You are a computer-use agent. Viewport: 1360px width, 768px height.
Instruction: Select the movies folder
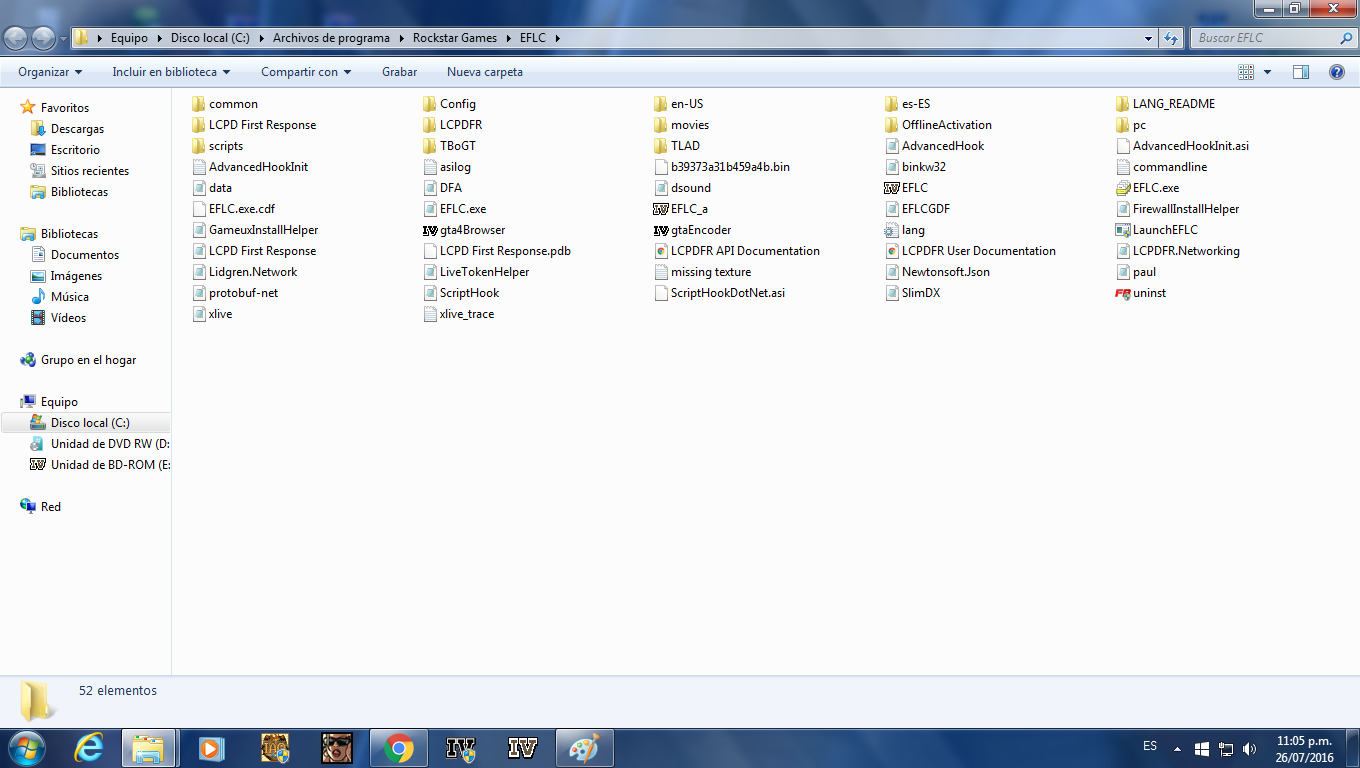[x=681, y=125]
